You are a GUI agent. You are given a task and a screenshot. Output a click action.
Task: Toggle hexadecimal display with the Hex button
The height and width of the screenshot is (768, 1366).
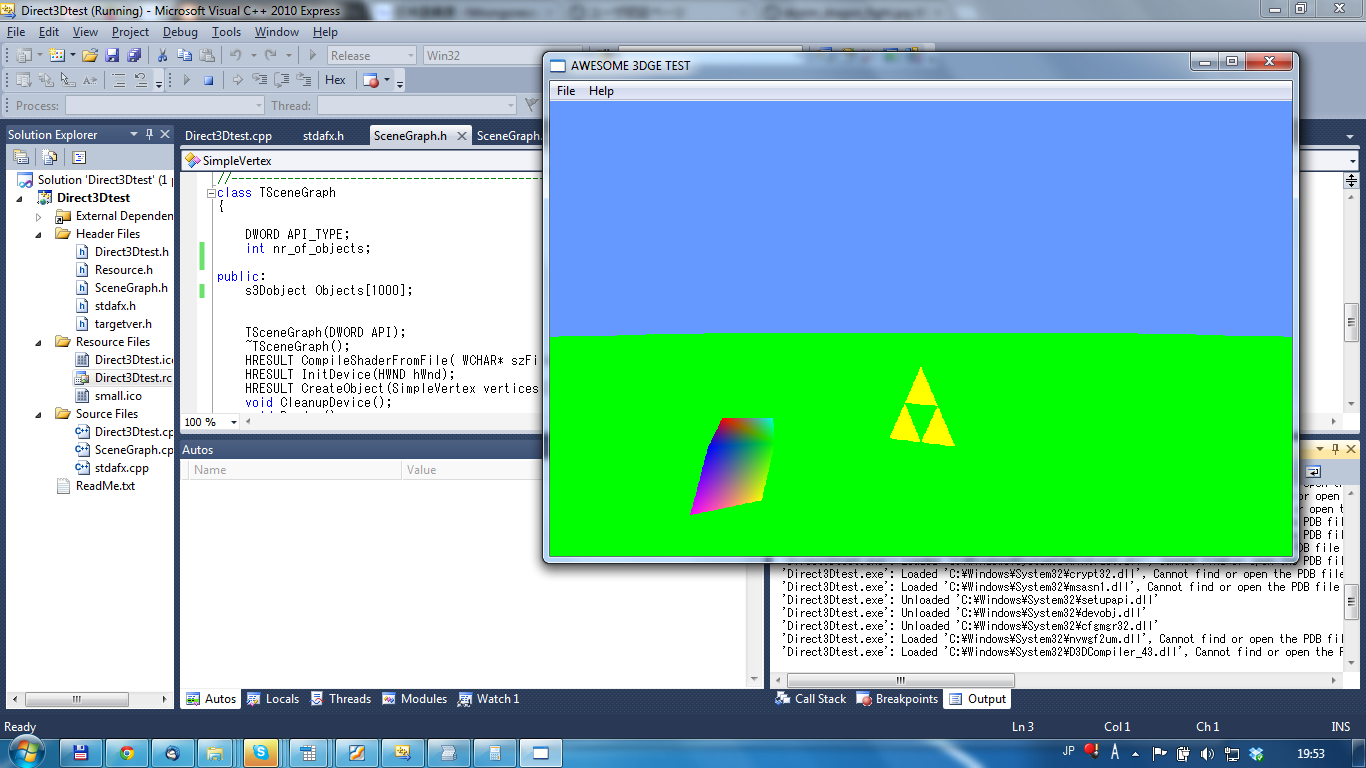(x=334, y=80)
